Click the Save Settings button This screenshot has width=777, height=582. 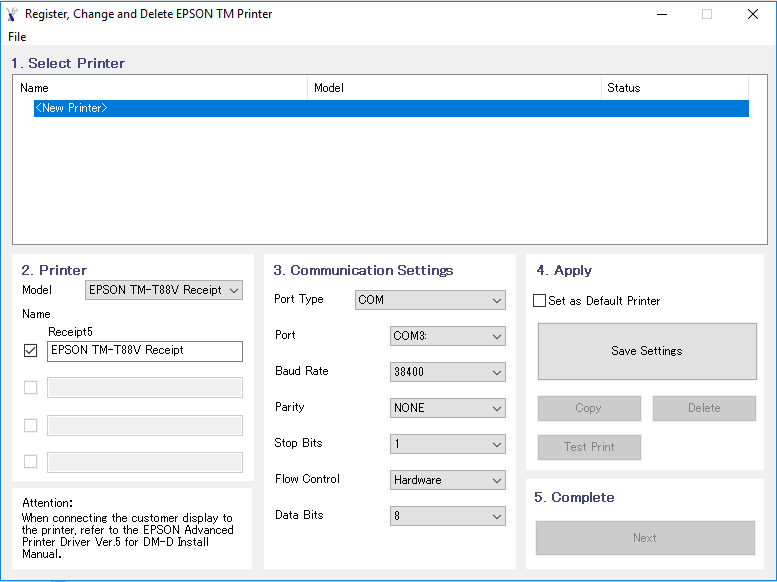click(x=647, y=351)
